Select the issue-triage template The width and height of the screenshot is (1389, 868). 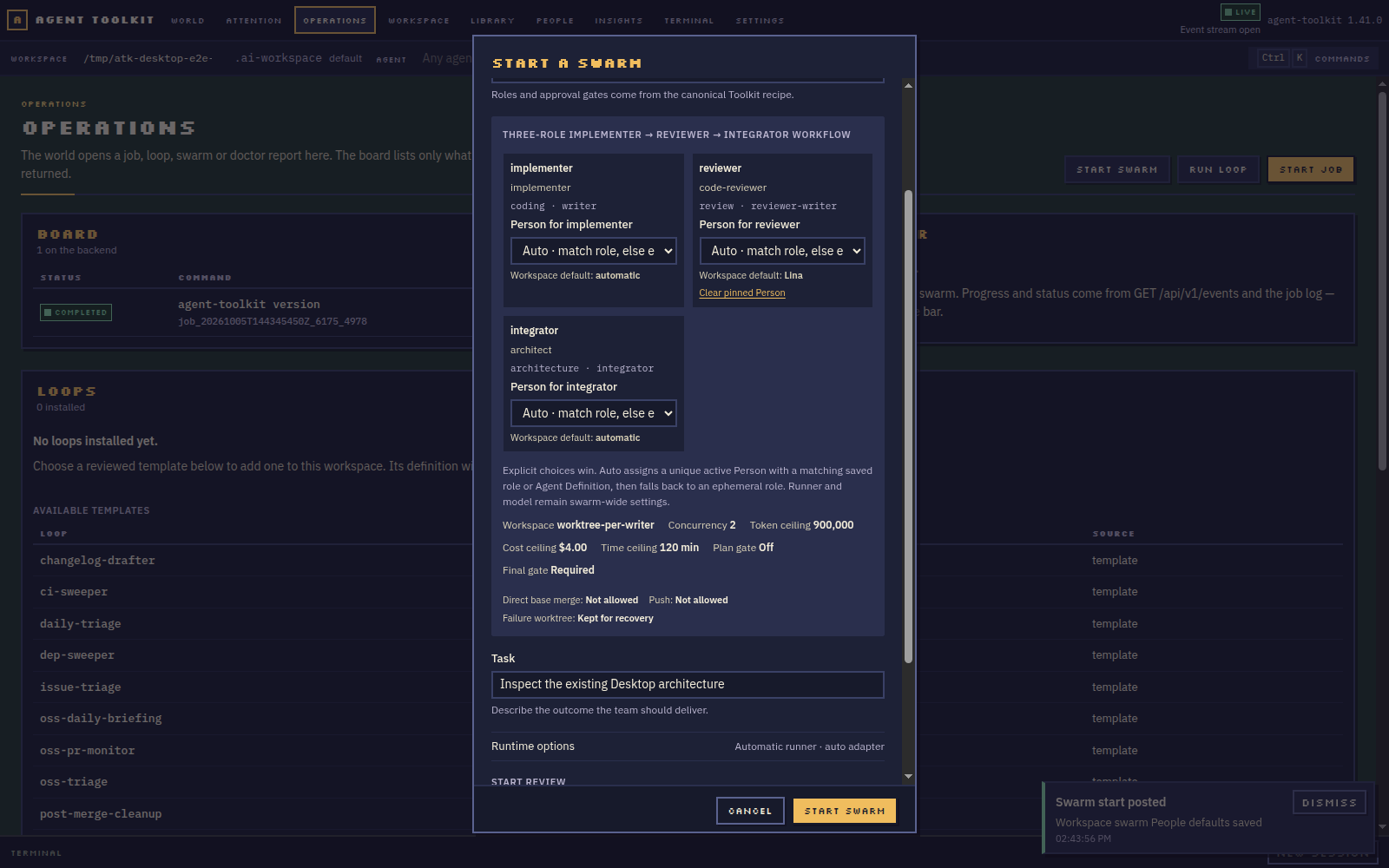point(81,687)
